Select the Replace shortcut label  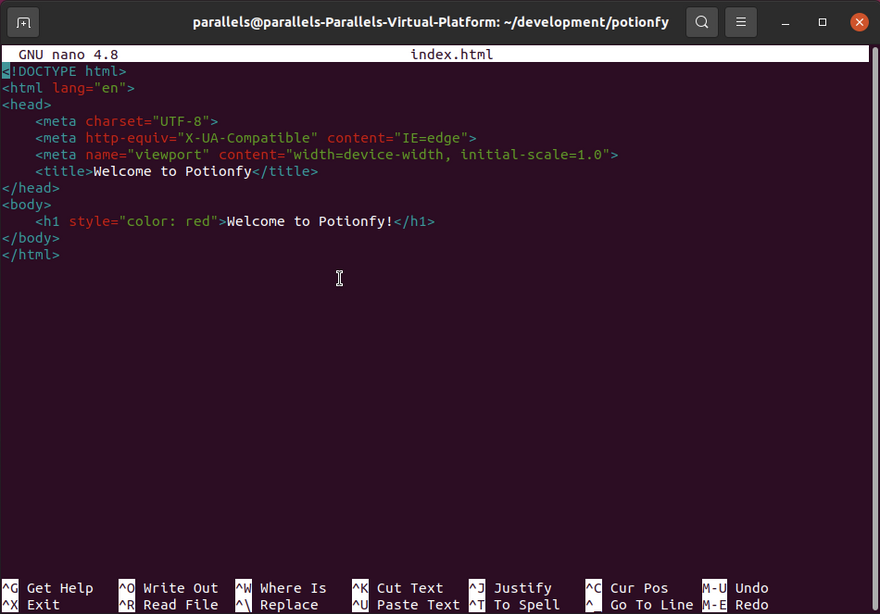point(289,604)
